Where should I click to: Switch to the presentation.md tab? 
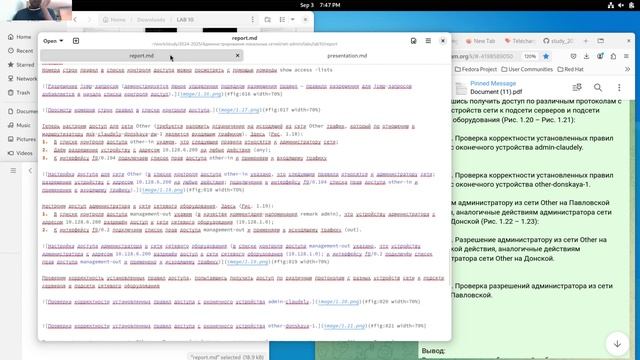(347, 56)
